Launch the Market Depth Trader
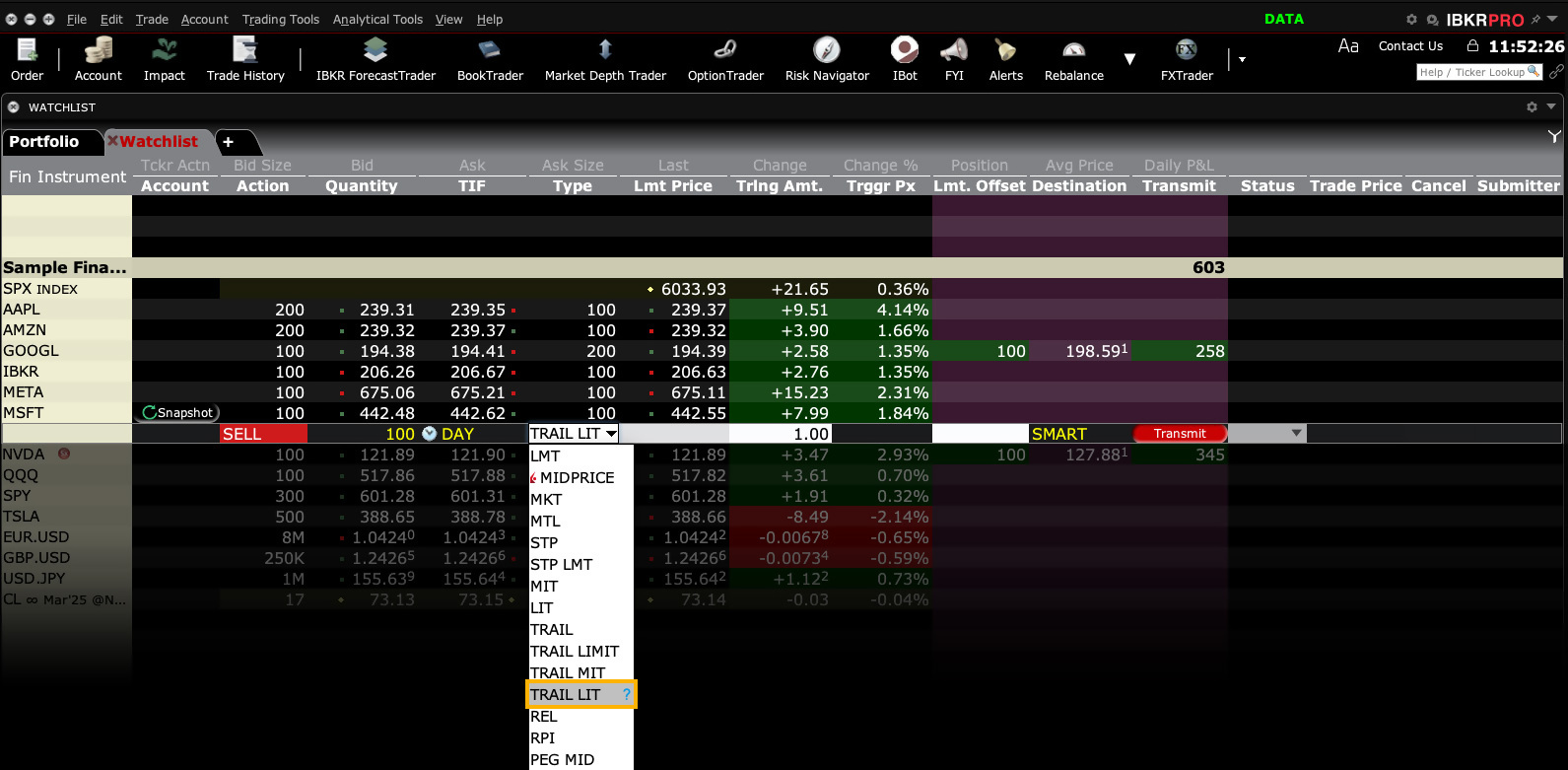 [x=605, y=59]
